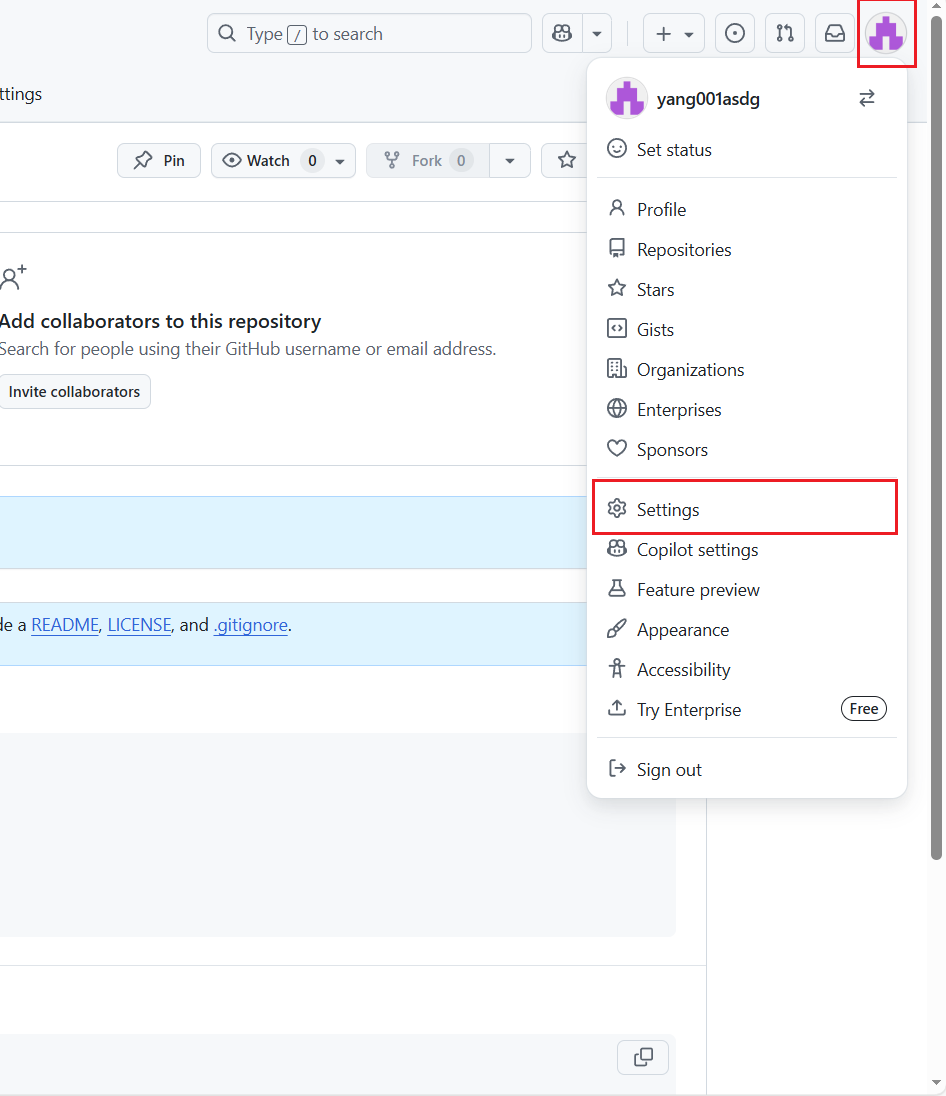Expand the Watch options dropdown arrow

pyautogui.click(x=340, y=161)
